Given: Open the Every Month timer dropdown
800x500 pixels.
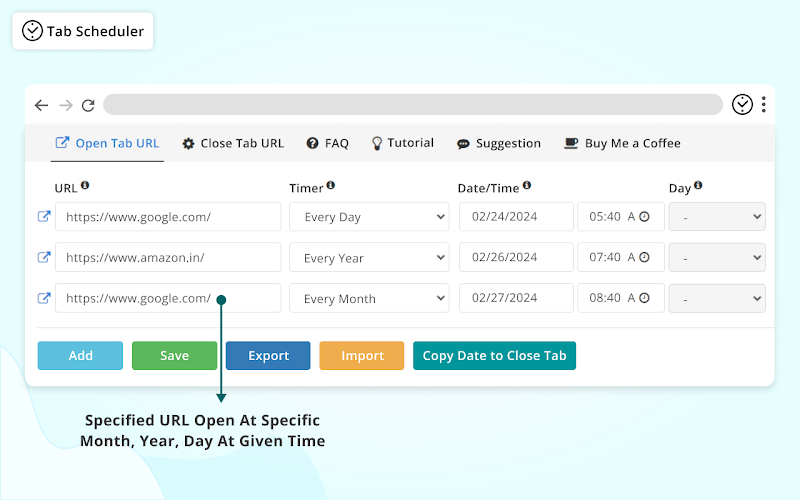Looking at the screenshot, I should [x=369, y=298].
